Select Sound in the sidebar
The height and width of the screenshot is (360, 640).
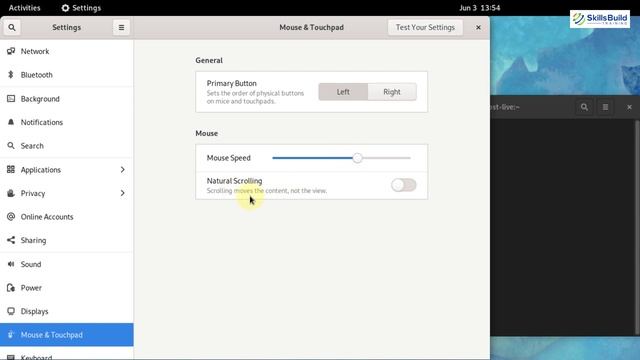[67, 264]
